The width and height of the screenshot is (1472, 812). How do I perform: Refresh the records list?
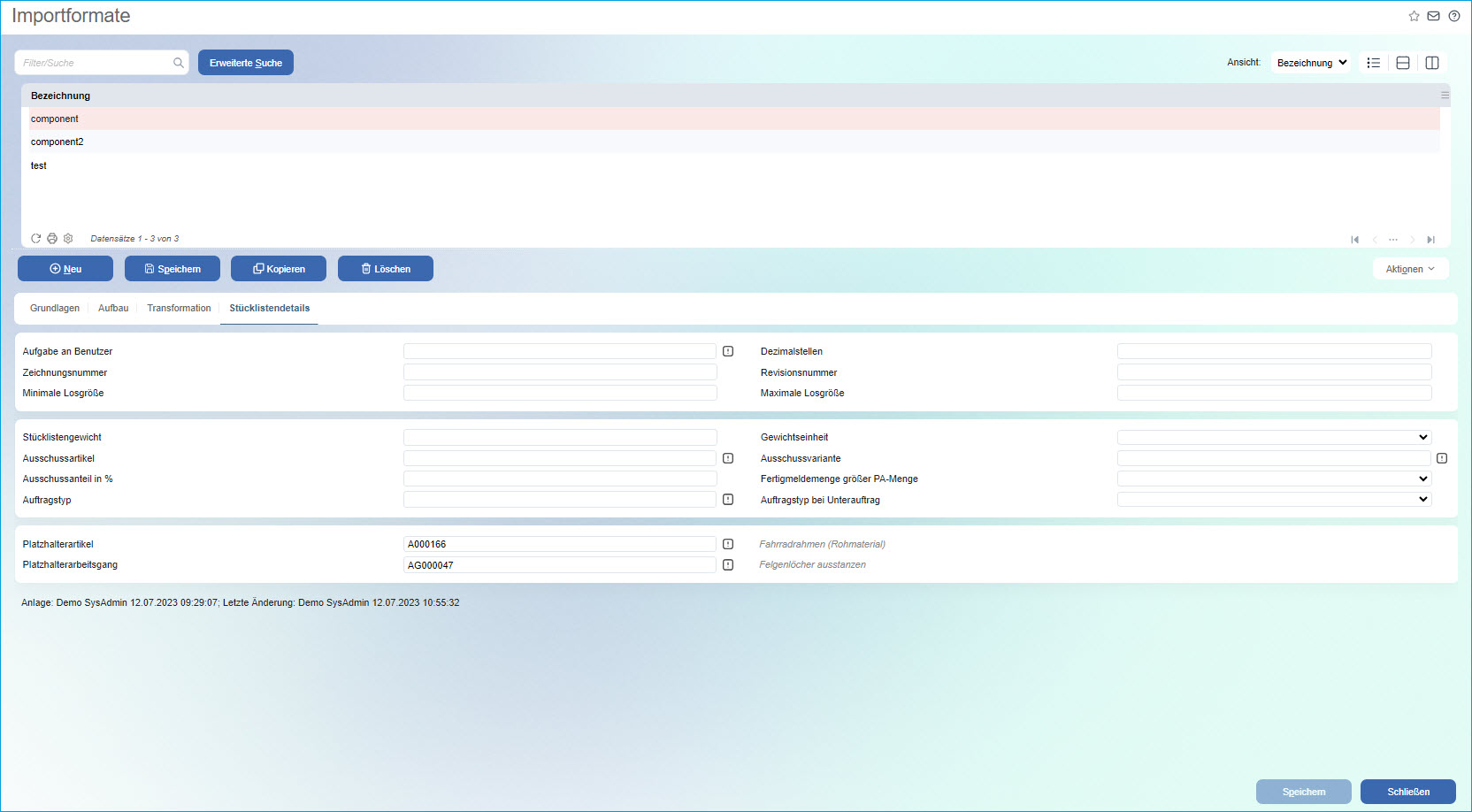point(36,239)
